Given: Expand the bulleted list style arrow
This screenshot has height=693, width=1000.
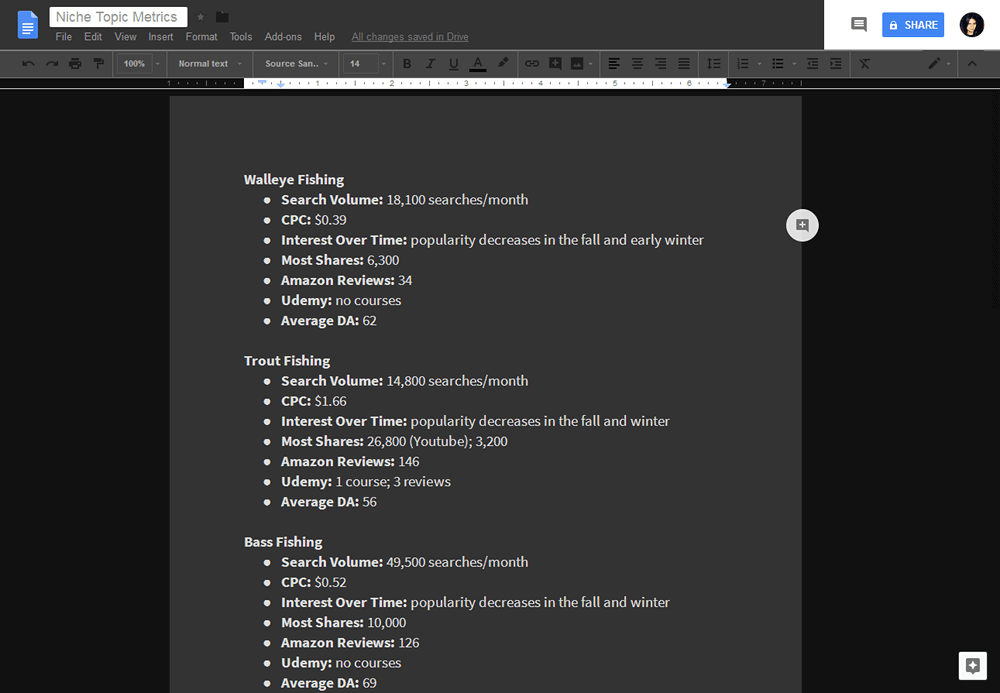Looking at the screenshot, I should (794, 64).
